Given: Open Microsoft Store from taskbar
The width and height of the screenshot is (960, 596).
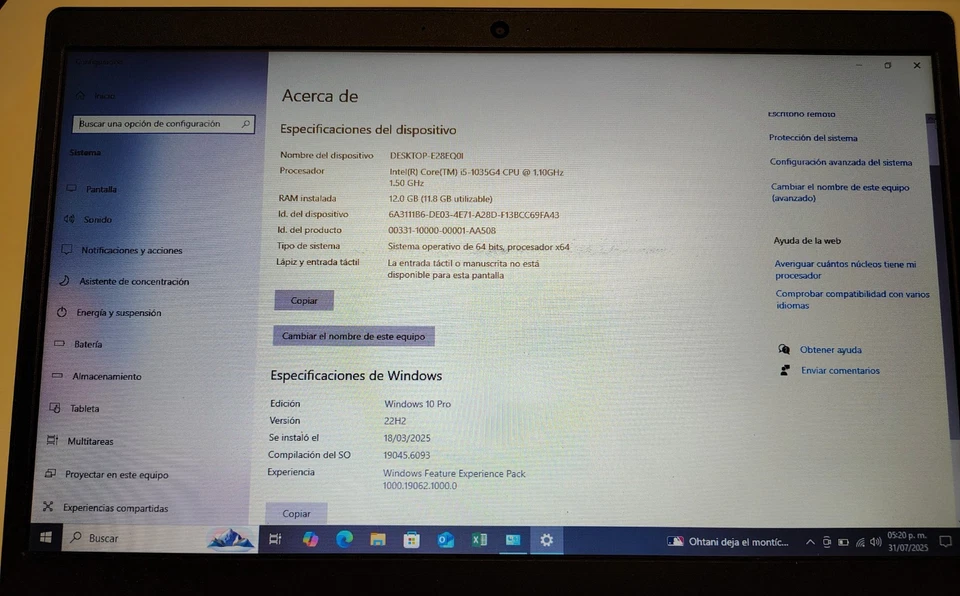Looking at the screenshot, I should pos(411,540).
